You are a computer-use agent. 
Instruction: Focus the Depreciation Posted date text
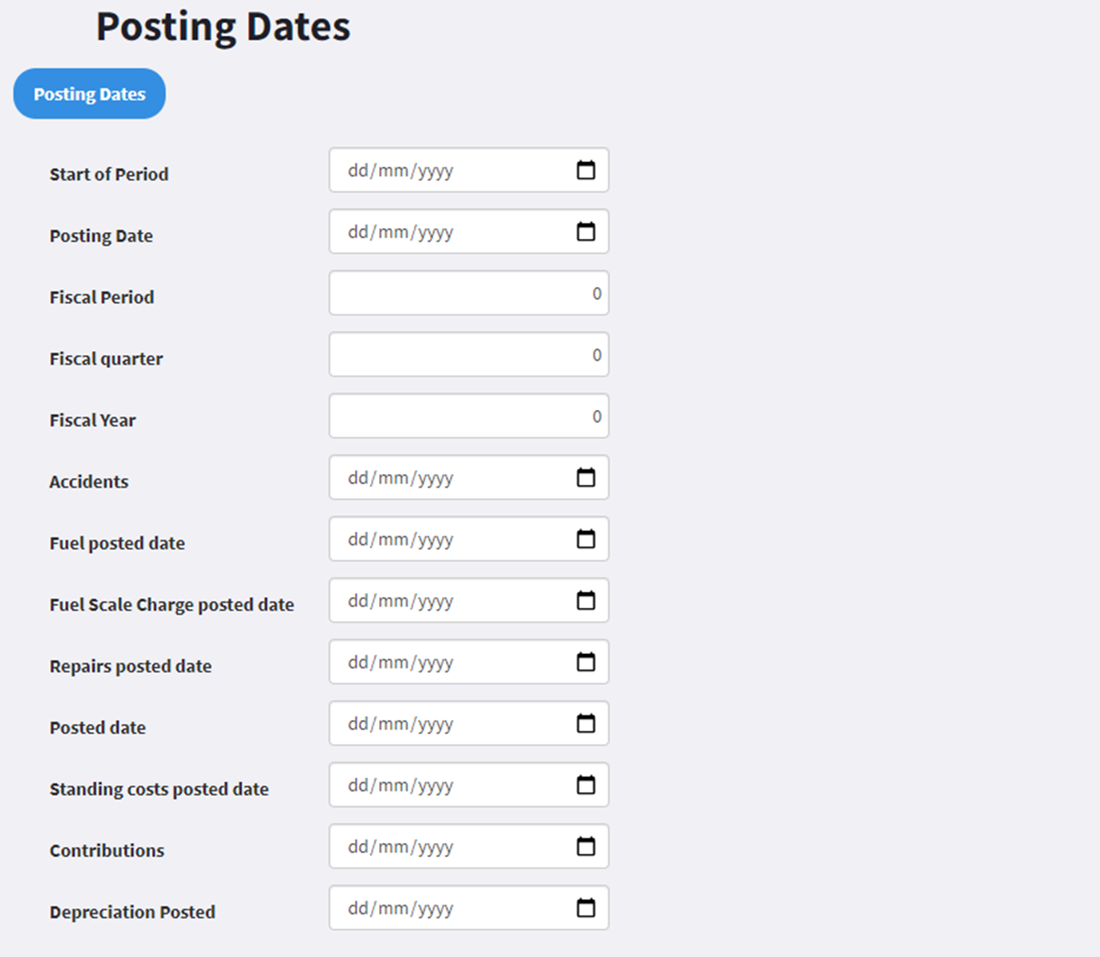(401, 909)
